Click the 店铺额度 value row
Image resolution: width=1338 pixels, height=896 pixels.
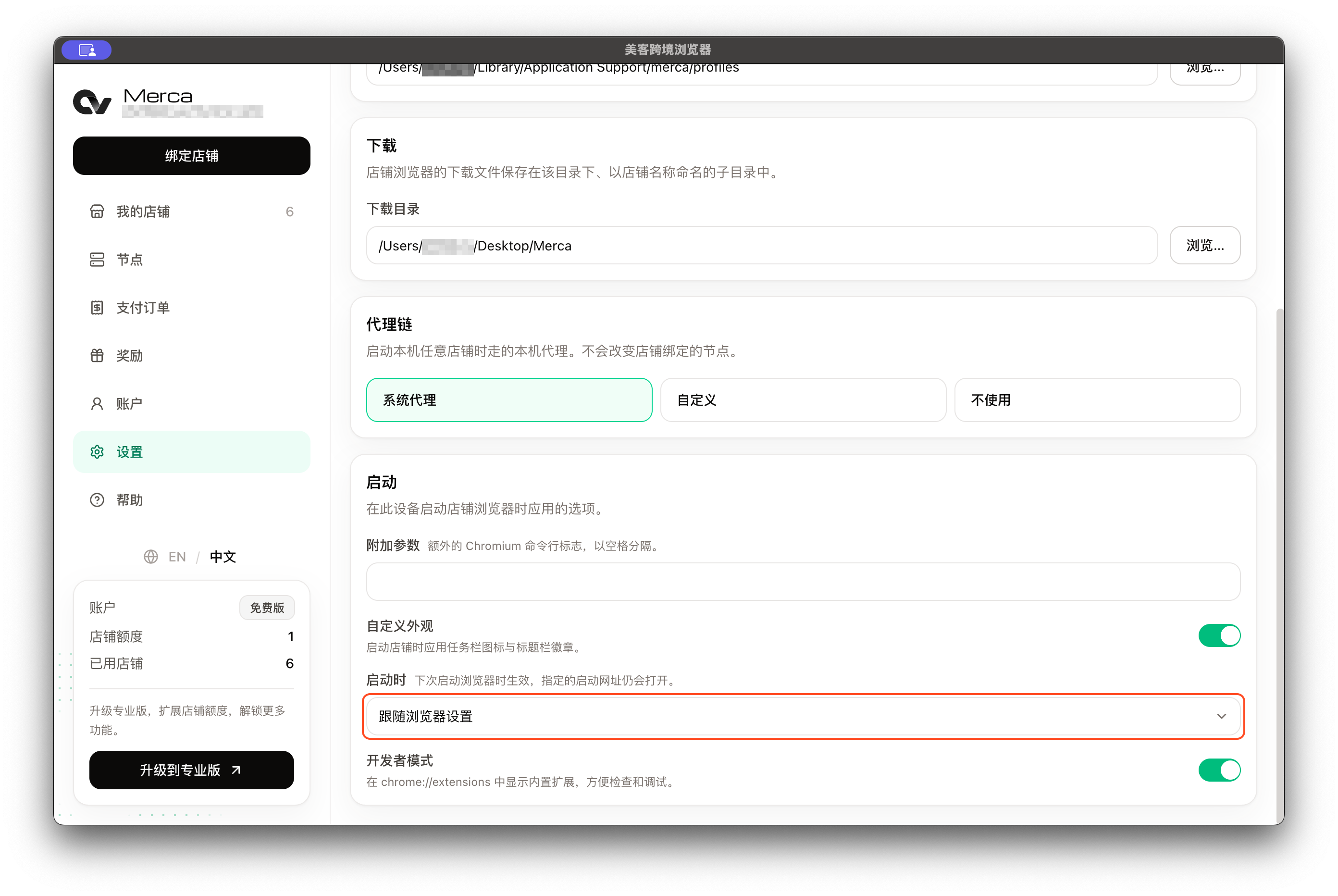coord(191,636)
